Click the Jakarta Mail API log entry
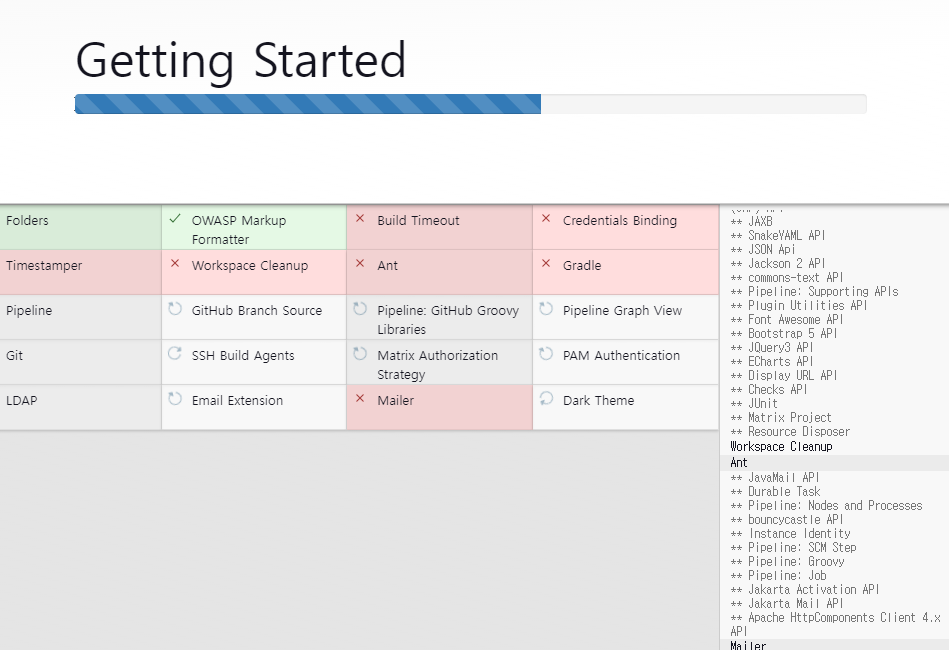Screen dimensions: 949x650 (x=787, y=603)
